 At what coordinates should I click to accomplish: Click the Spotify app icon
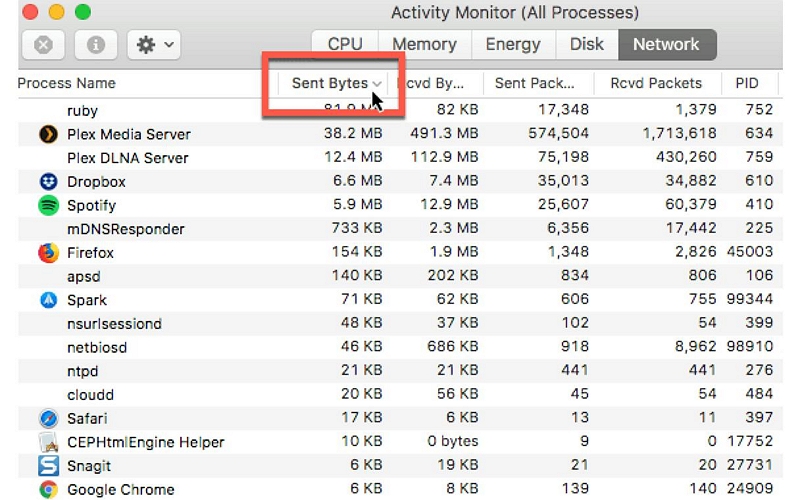pos(48,205)
